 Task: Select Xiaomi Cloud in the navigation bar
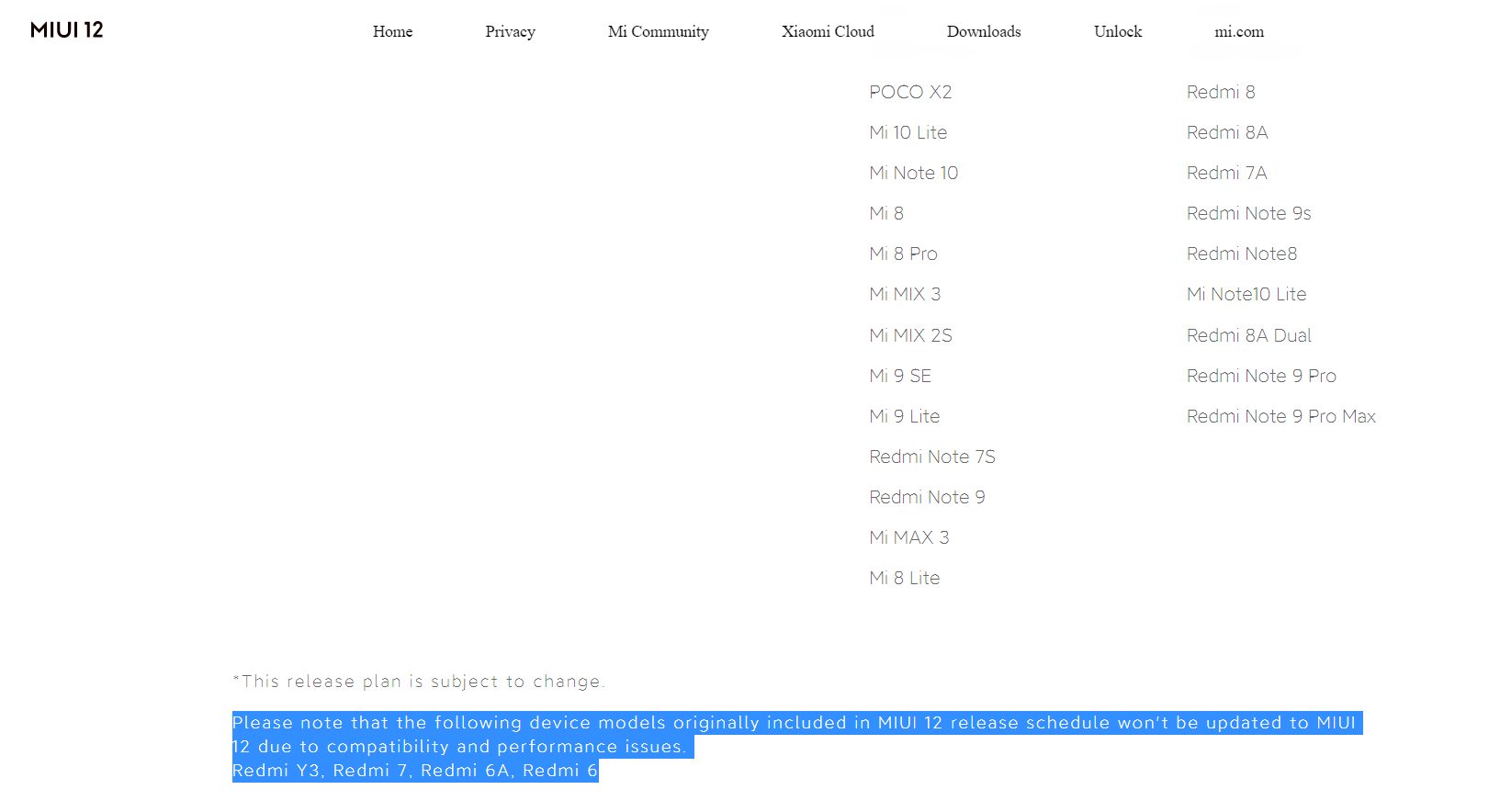[828, 31]
